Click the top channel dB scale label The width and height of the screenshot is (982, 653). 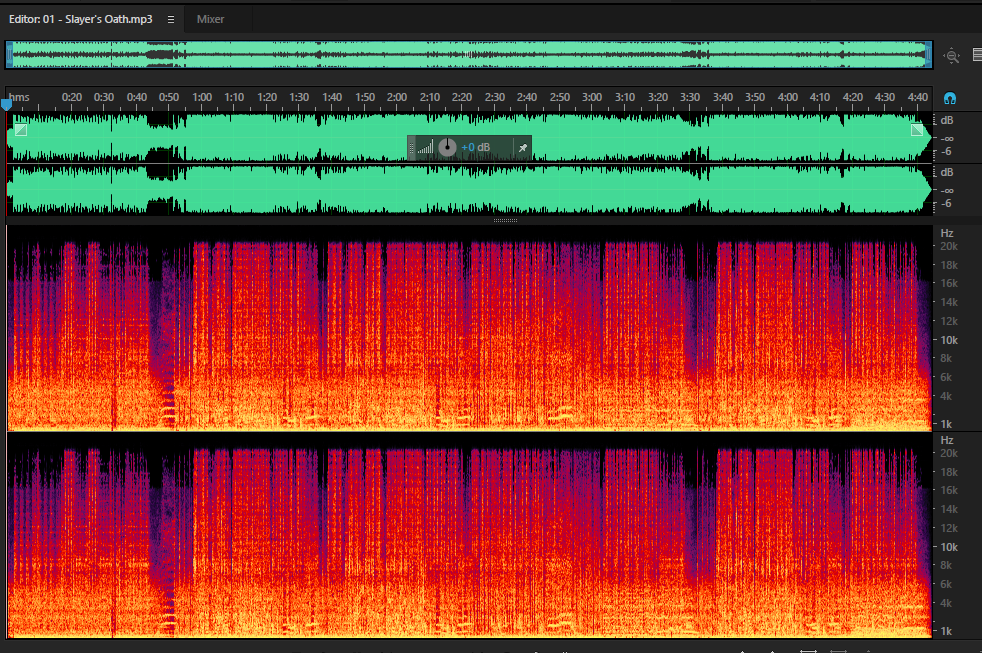pyautogui.click(x=947, y=120)
